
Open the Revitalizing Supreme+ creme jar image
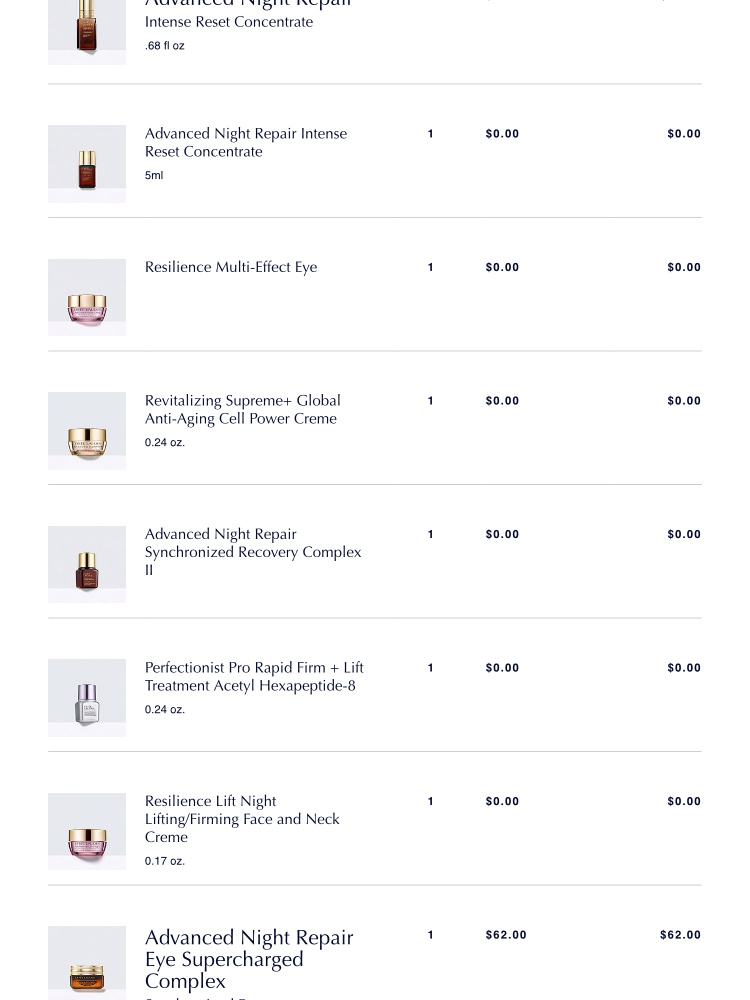tap(87, 430)
